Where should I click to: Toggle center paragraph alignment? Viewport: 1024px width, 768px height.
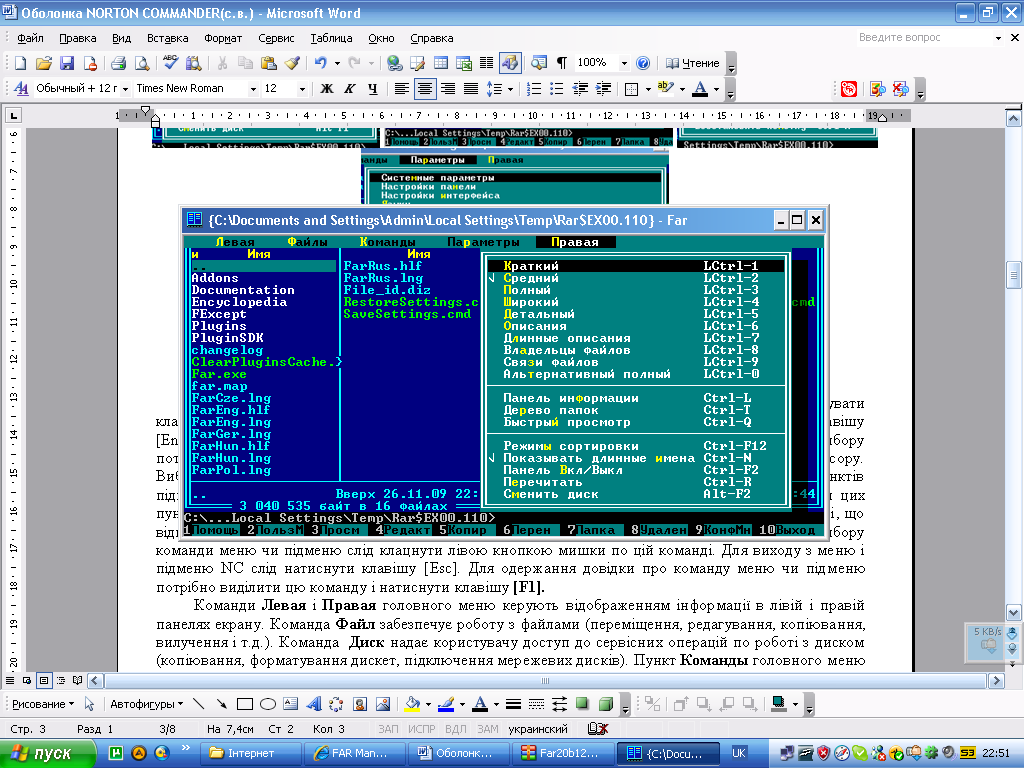coord(424,88)
